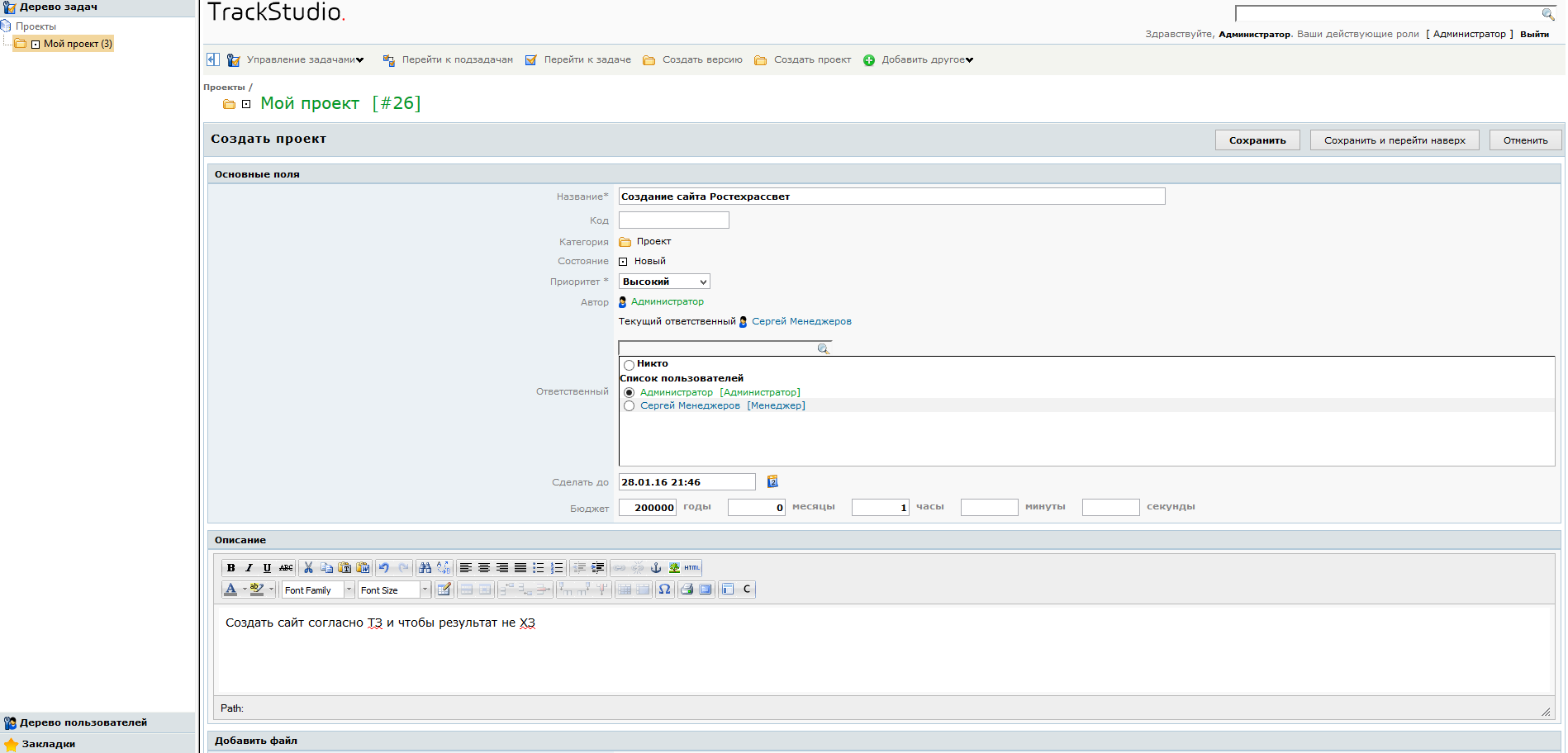Edit the HTML source of the description

692,568
